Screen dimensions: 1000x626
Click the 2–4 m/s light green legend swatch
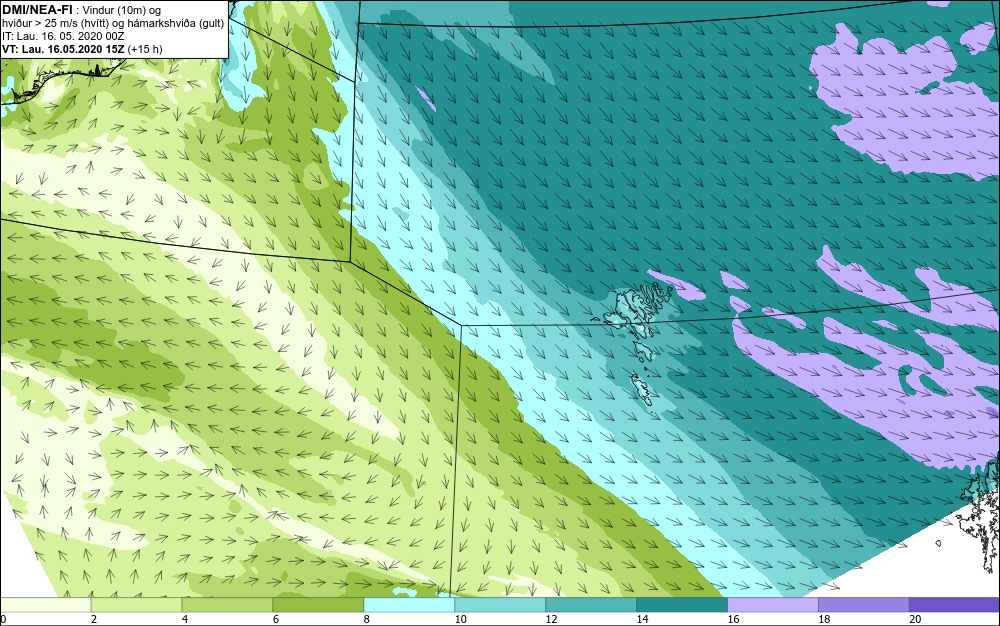point(136,604)
